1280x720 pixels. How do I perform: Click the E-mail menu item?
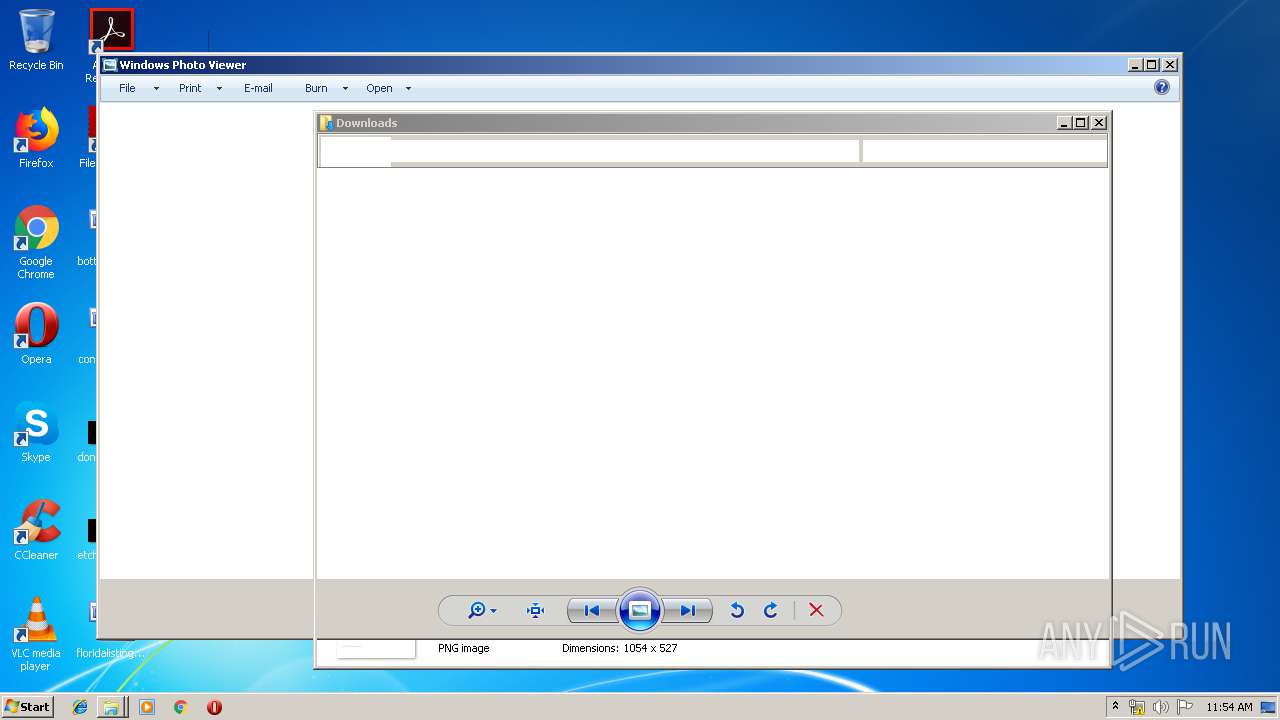click(x=258, y=88)
